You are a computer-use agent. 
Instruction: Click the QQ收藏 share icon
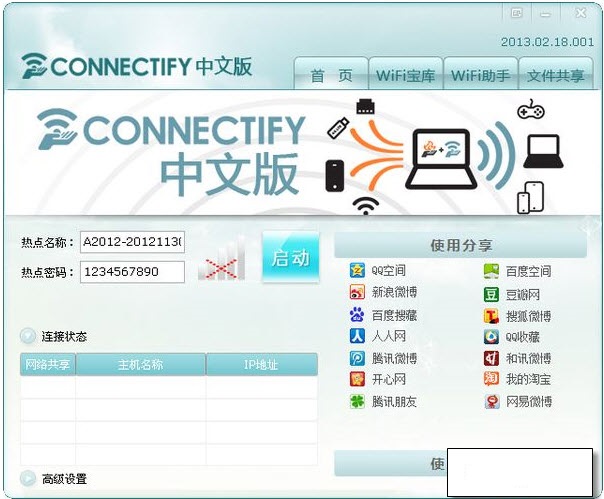pos(491,337)
